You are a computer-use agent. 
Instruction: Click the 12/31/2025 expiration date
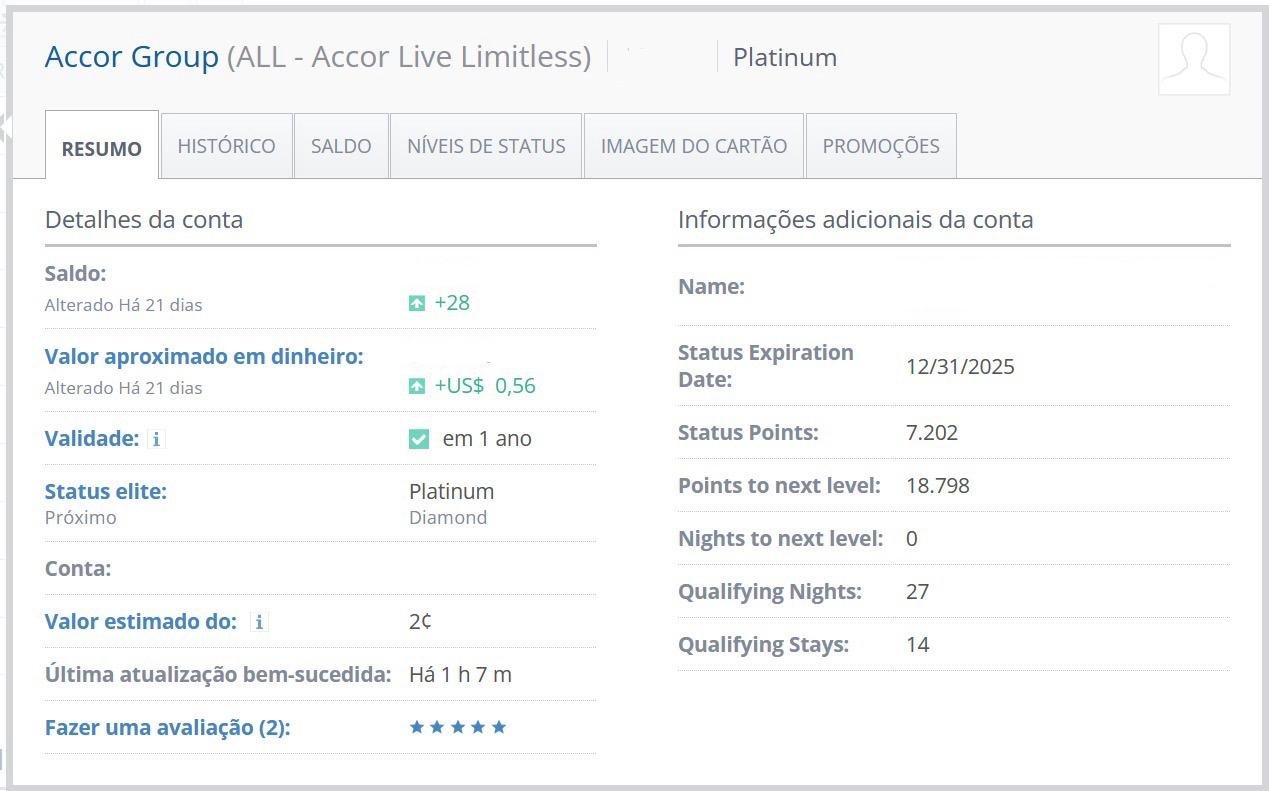[960, 366]
